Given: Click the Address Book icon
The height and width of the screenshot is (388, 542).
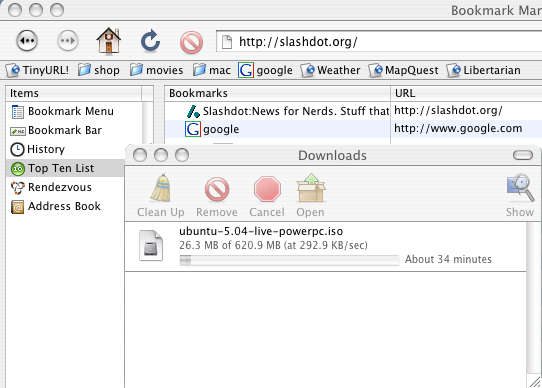Looking at the screenshot, I should (18, 207).
